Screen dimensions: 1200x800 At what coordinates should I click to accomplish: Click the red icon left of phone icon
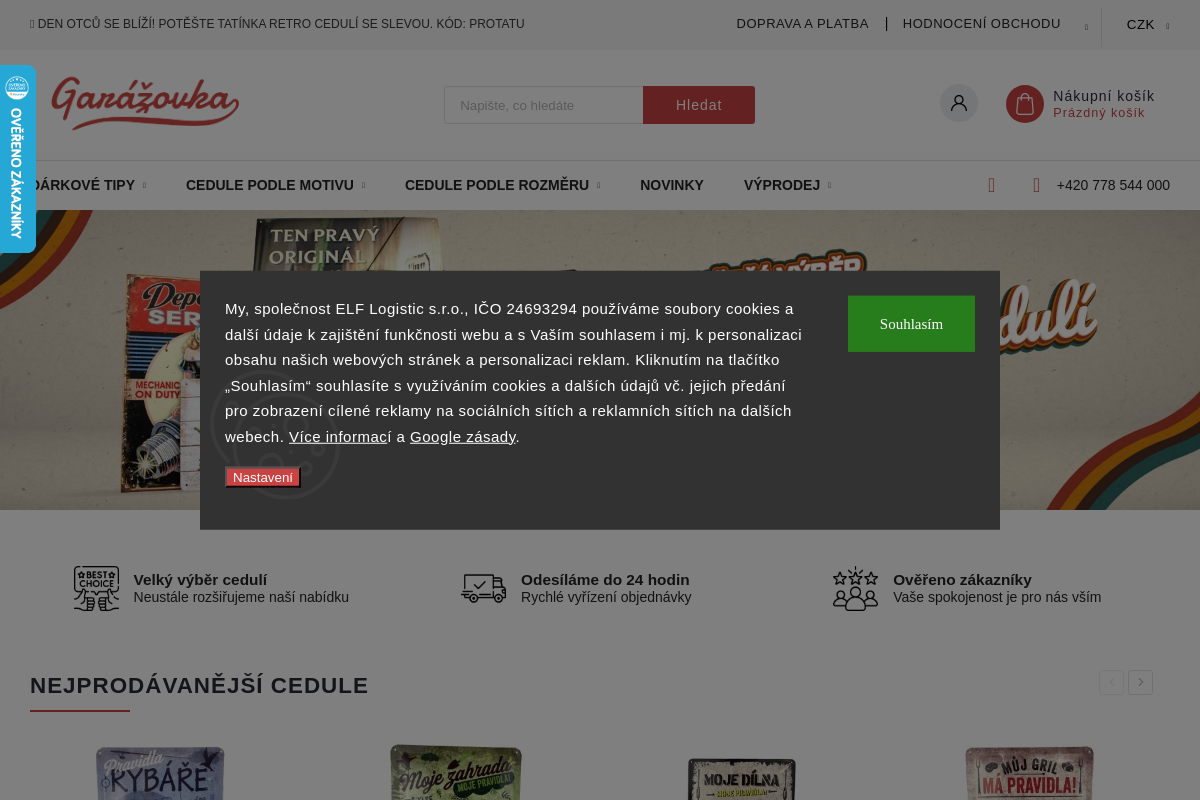tap(991, 185)
